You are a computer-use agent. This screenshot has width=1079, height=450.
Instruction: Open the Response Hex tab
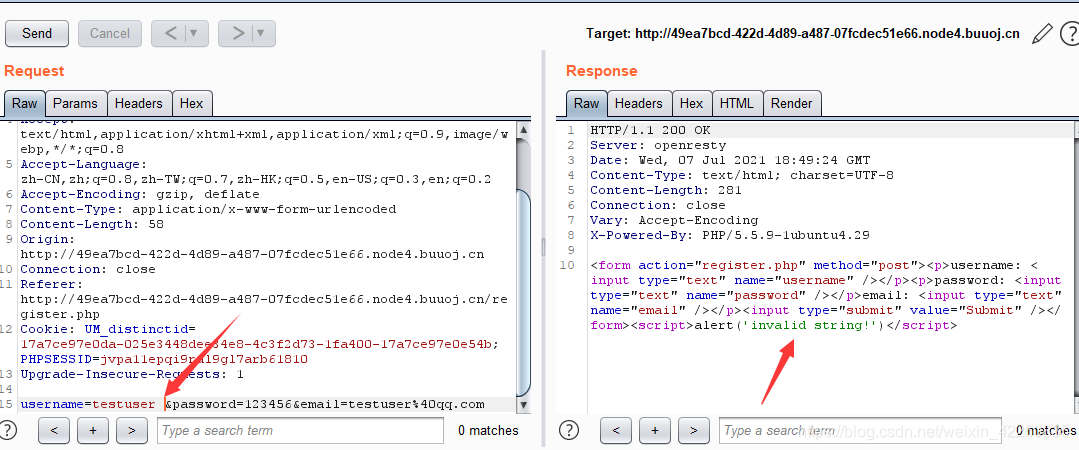[691, 103]
